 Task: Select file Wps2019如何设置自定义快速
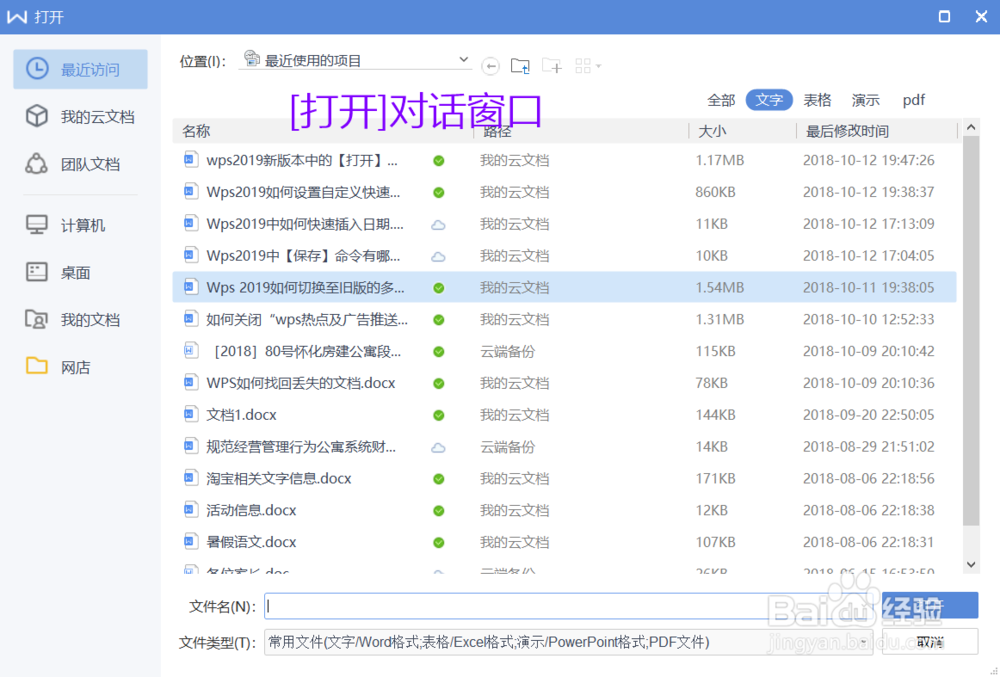(x=564, y=192)
